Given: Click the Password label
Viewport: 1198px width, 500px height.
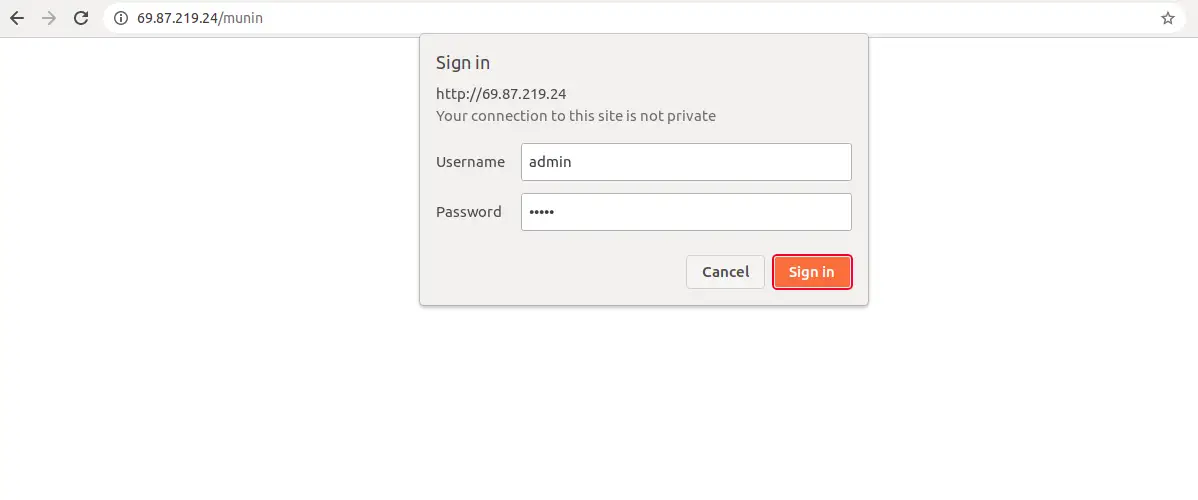Looking at the screenshot, I should (468, 212).
